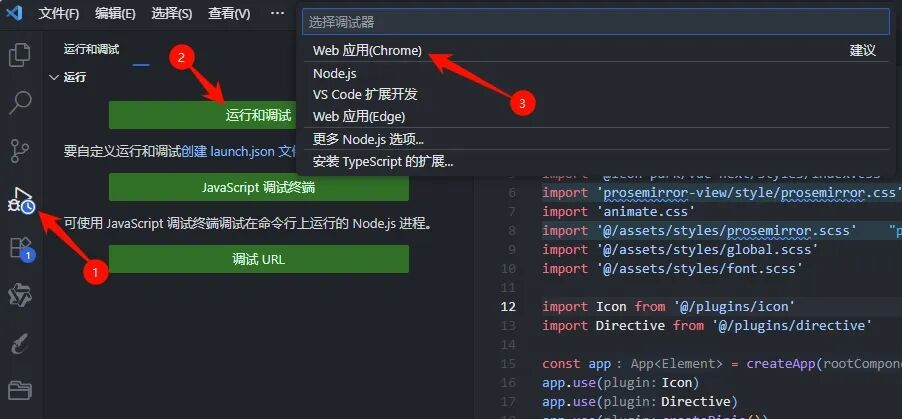
Task: Open the Source Control view
Action: point(20,151)
